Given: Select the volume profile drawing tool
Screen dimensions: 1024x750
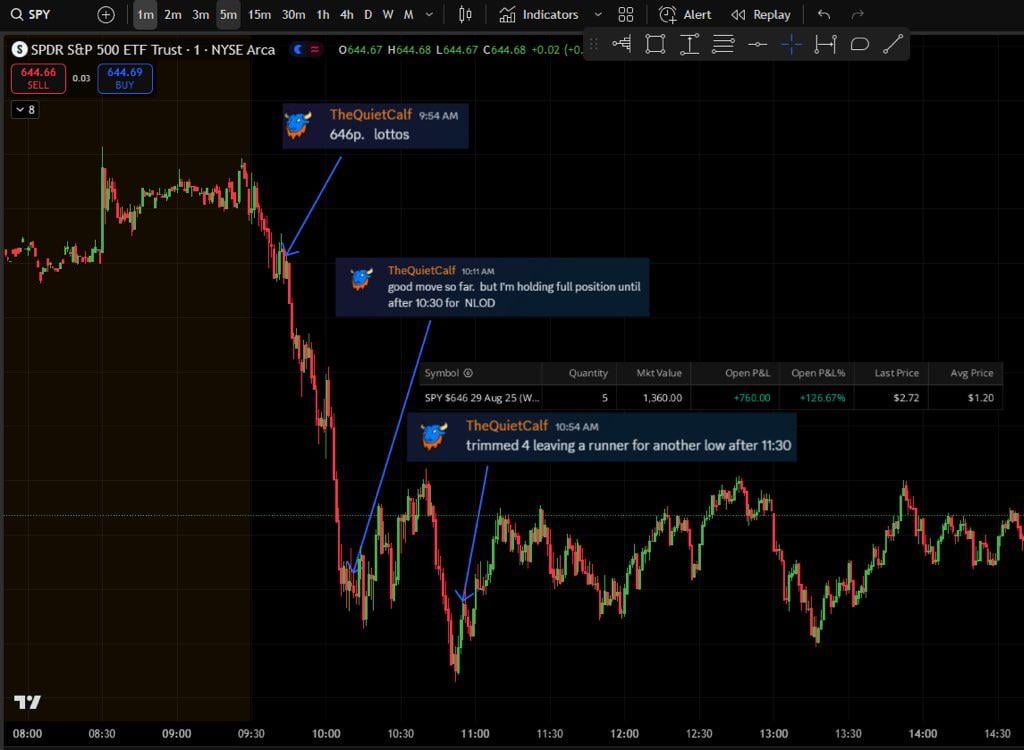Looking at the screenshot, I should pos(622,44).
